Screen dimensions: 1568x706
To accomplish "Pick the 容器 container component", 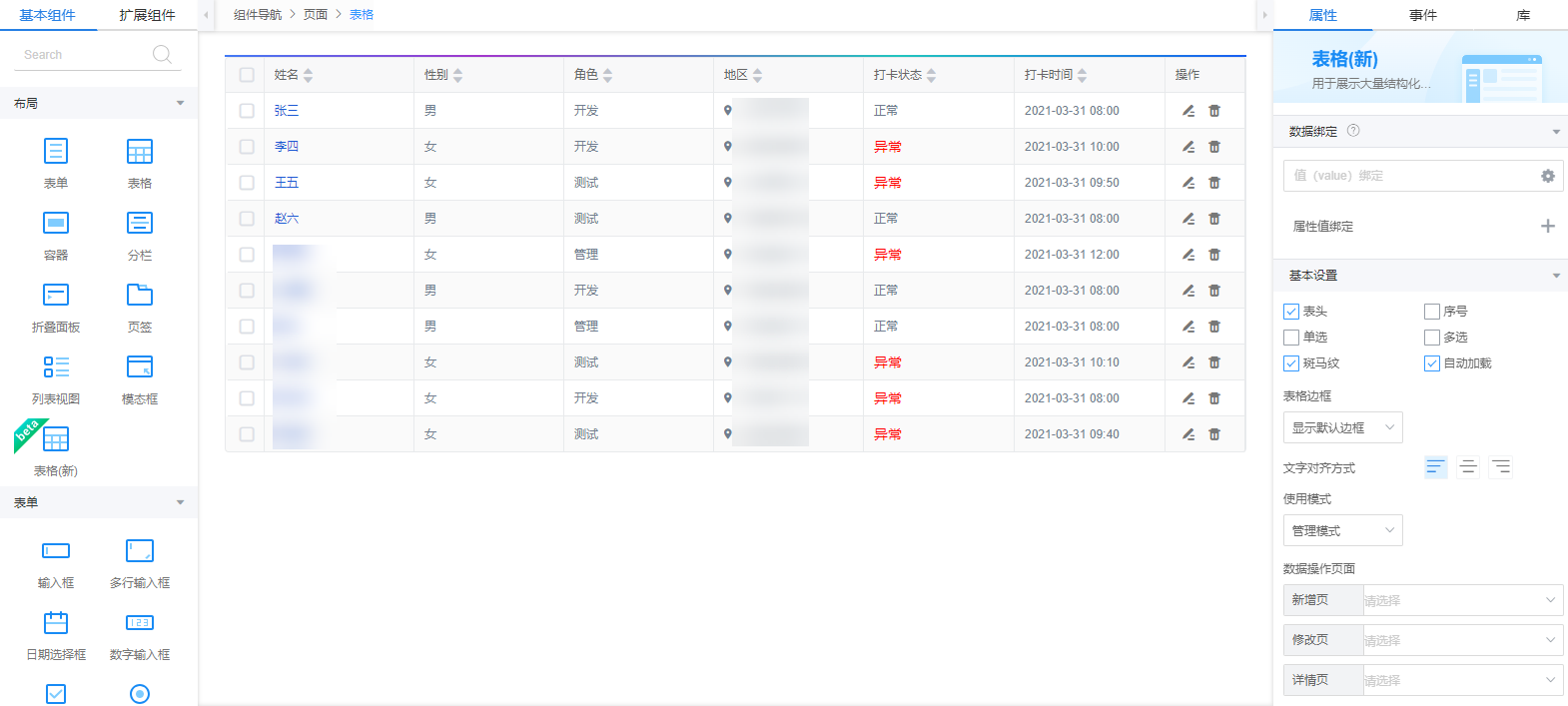I will click(56, 224).
